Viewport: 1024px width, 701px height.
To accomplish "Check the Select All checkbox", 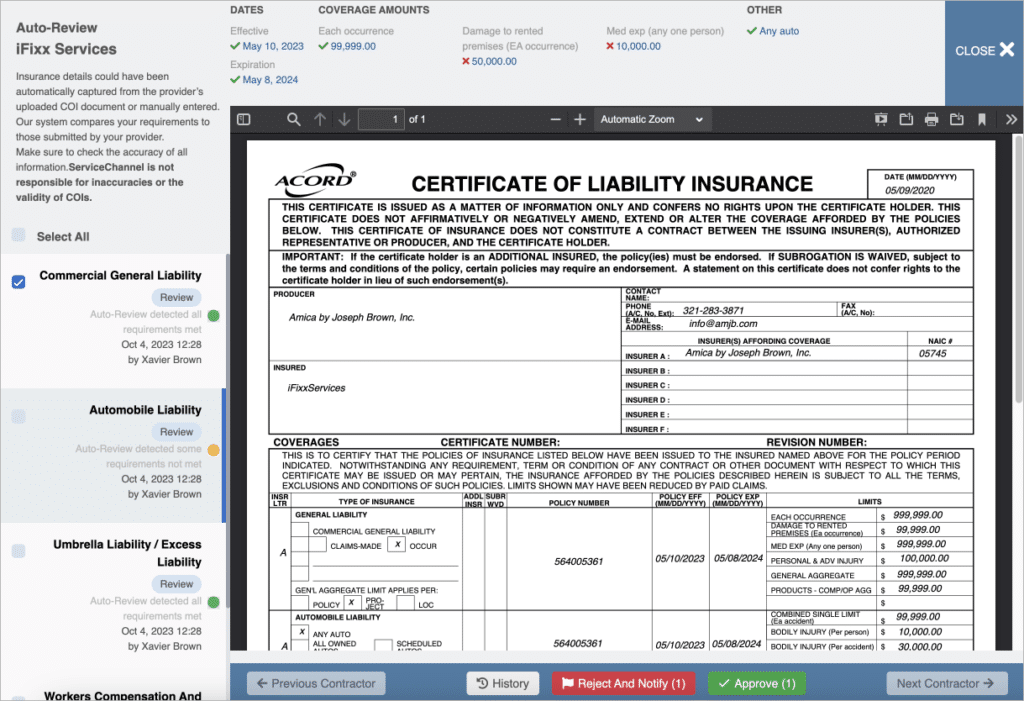I will tap(19, 236).
